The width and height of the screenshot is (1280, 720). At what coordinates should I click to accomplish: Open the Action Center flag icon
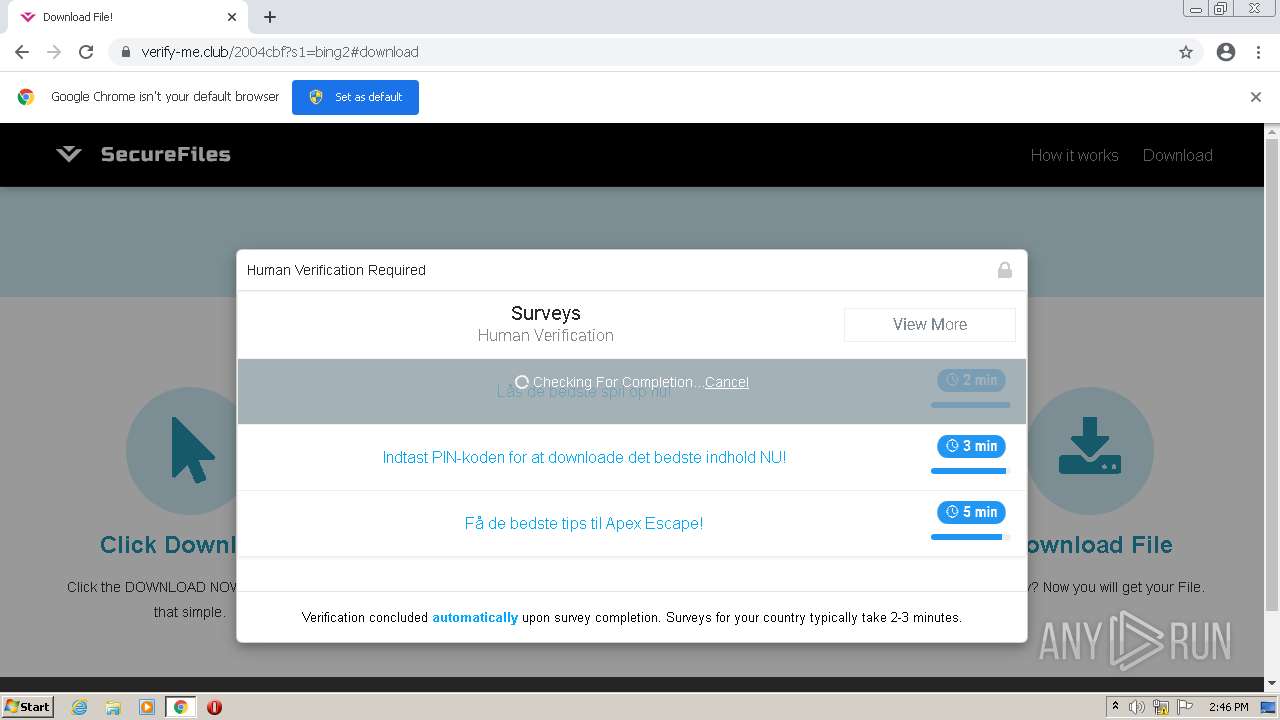pos(1184,707)
